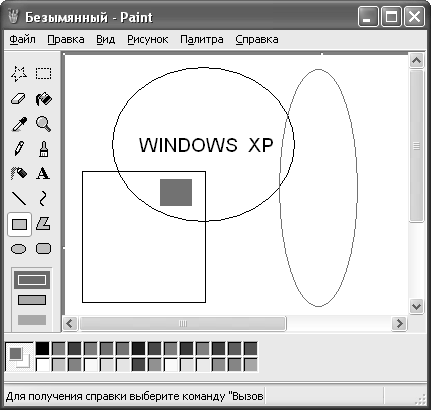431x410 pixels.
Task: Select the Eraser tool
Action: (x=19, y=99)
